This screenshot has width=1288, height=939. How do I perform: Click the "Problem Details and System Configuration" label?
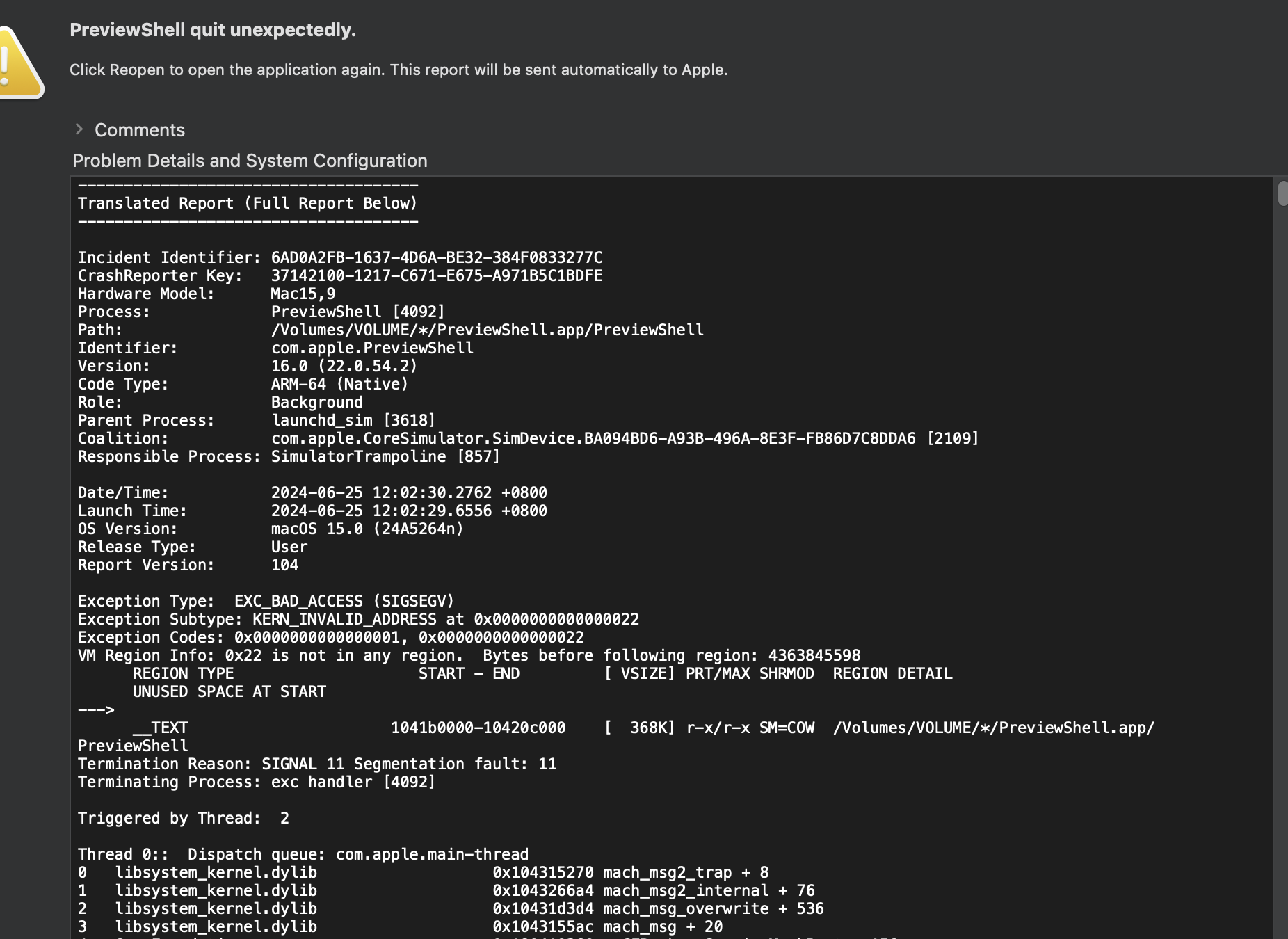(x=250, y=161)
